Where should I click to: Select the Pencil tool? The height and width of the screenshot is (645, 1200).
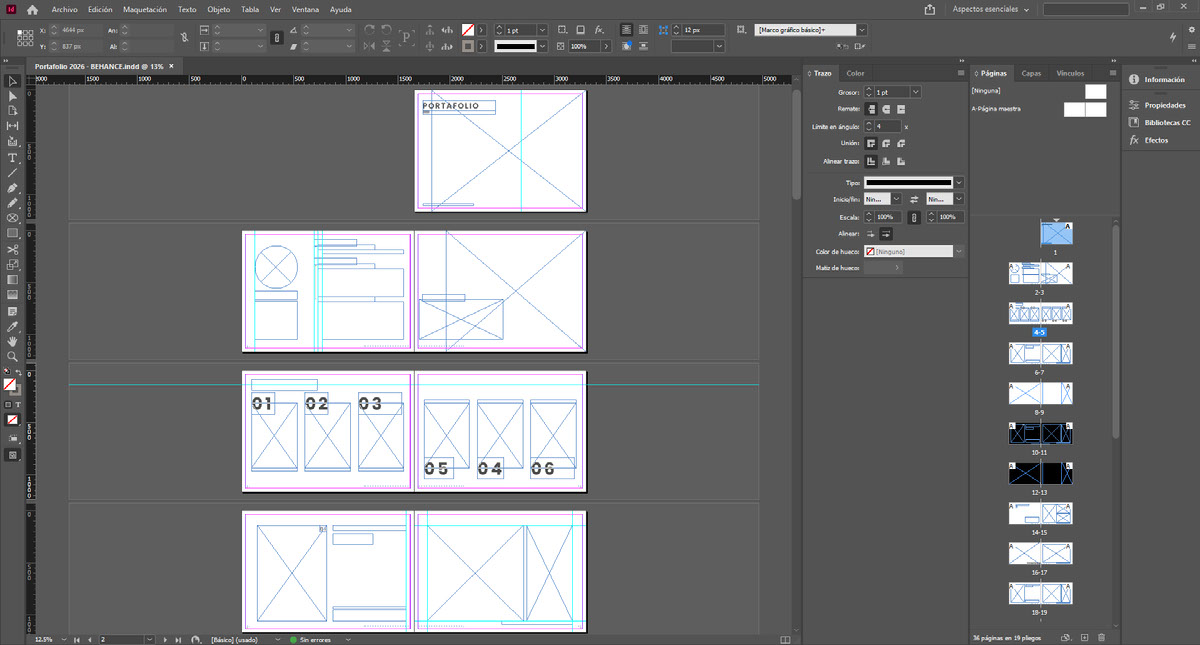point(13,203)
